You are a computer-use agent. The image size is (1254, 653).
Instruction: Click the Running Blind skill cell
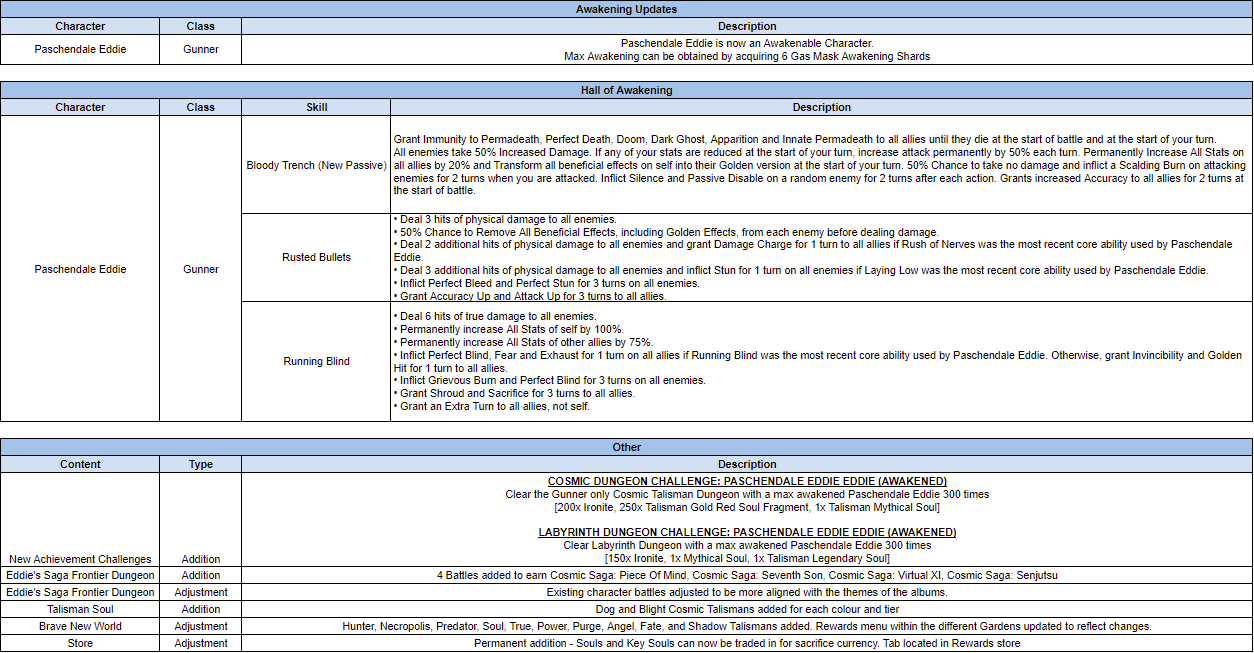[316, 361]
